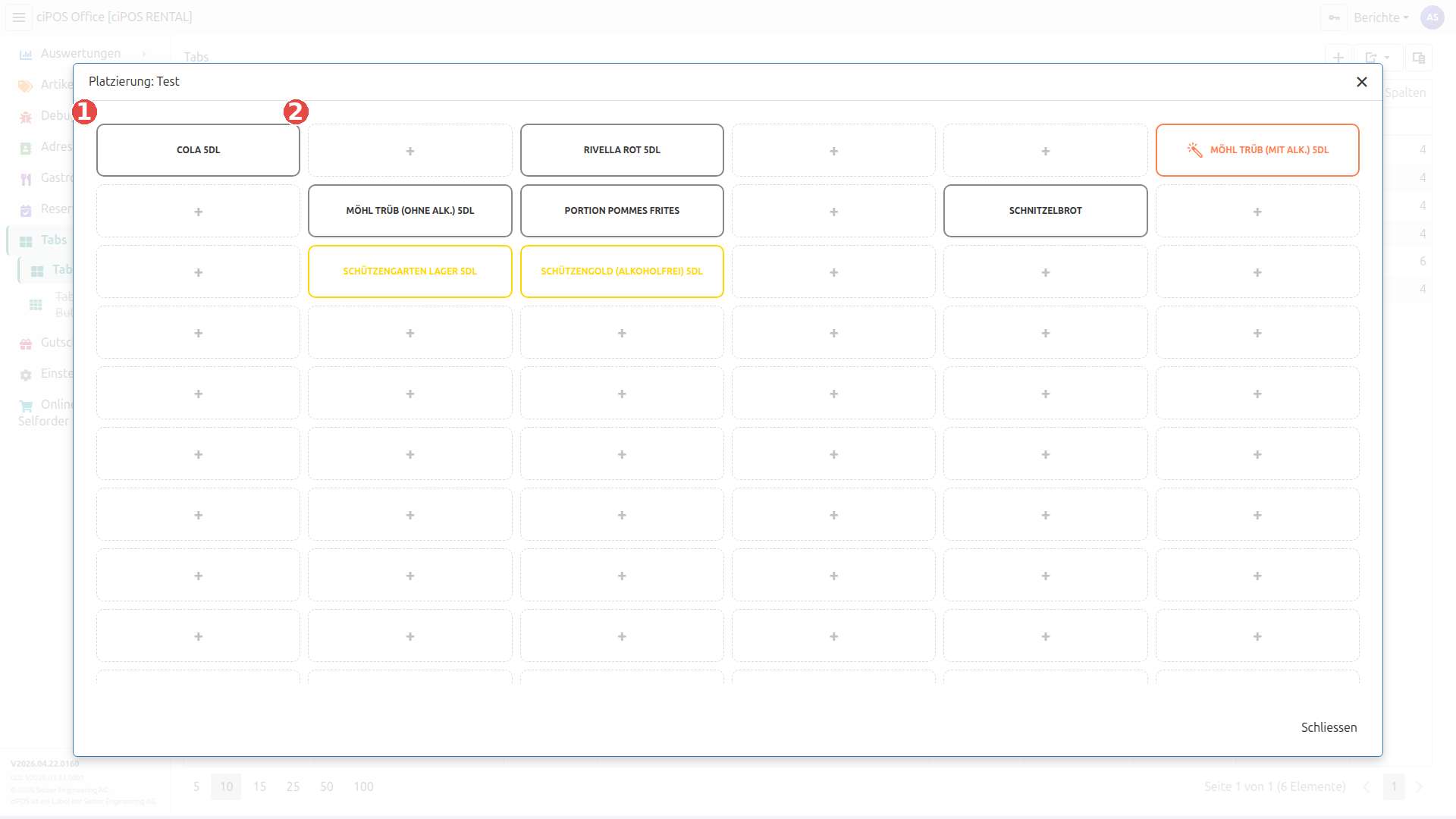
Task: Set page size to 25
Action: point(293,786)
